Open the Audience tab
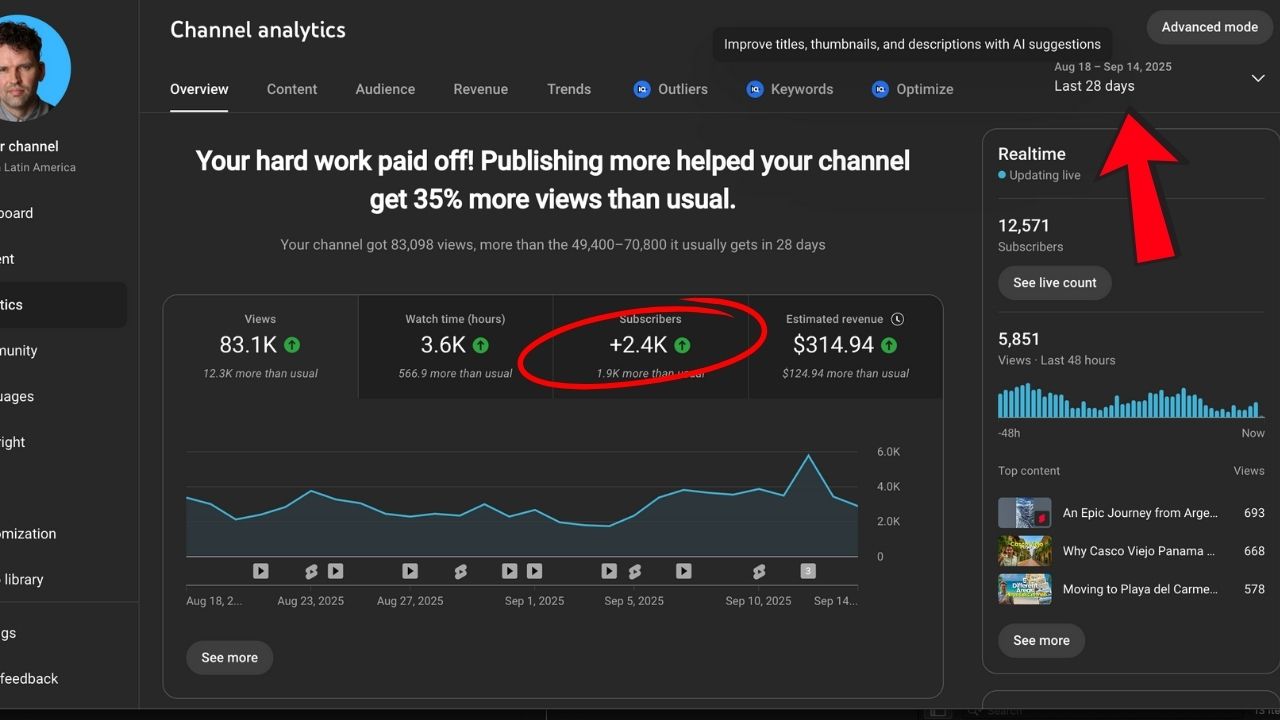 pyautogui.click(x=385, y=89)
